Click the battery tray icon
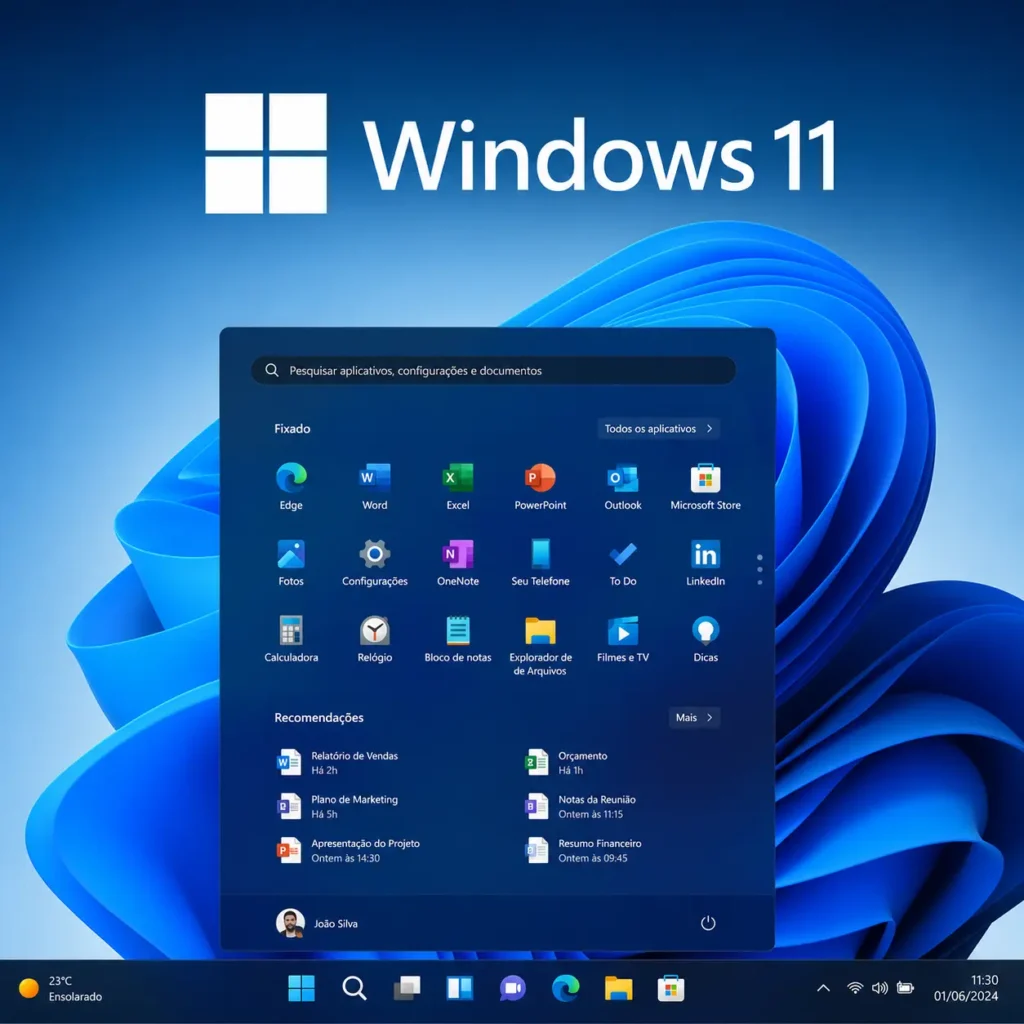 [x=905, y=988]
